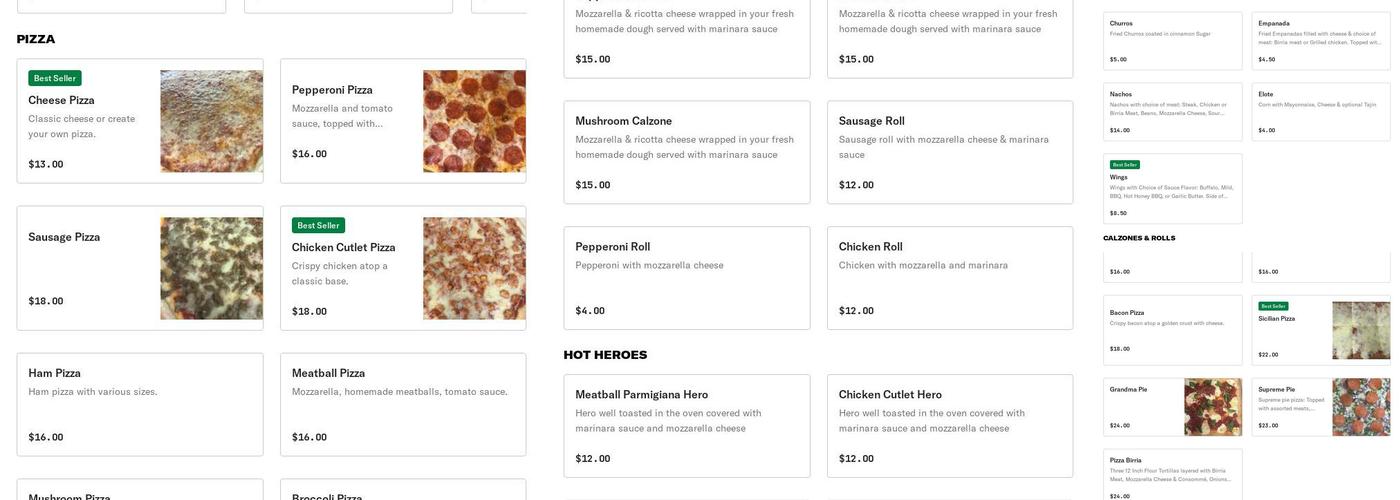
Task: Select Nachos from the menu
Action: 1173,112
